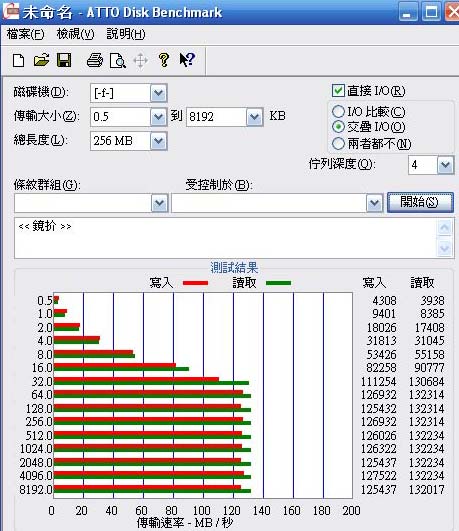The image size is (459, 531).
Task: Click the 32.0 row label in chart
Action: click(42, 382)
